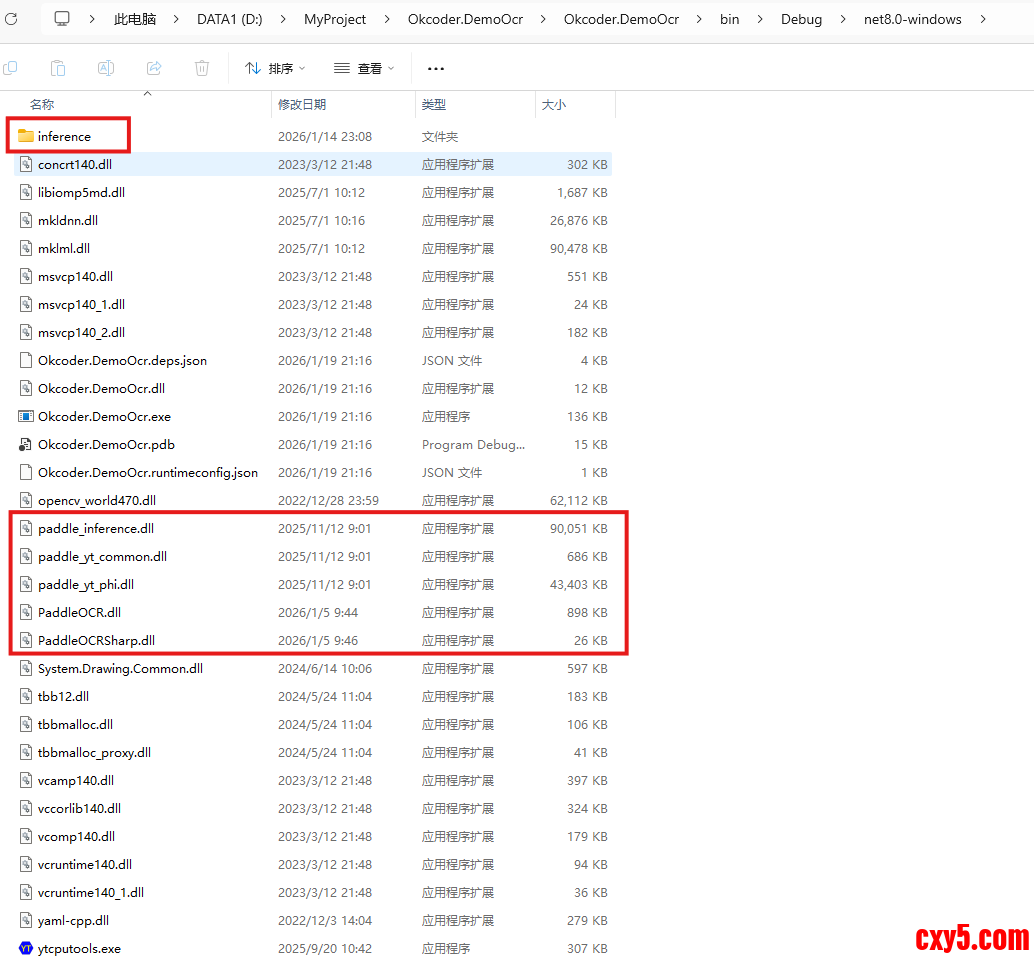Click the Share icon in toolbar
1034x958 pixels.
click(154, 68)
